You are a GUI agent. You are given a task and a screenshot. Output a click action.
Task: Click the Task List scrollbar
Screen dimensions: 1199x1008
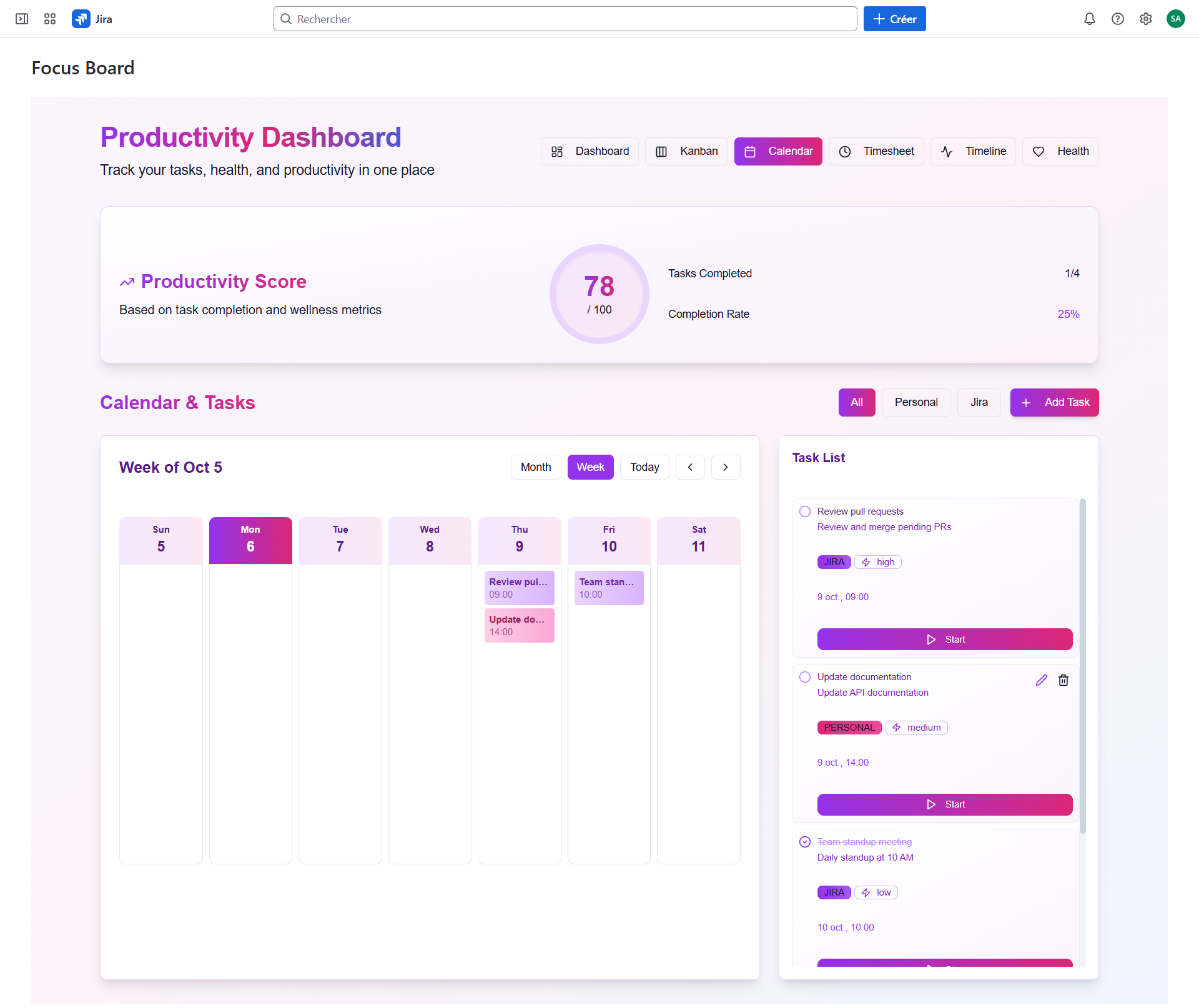click(x=1083, y=665)
